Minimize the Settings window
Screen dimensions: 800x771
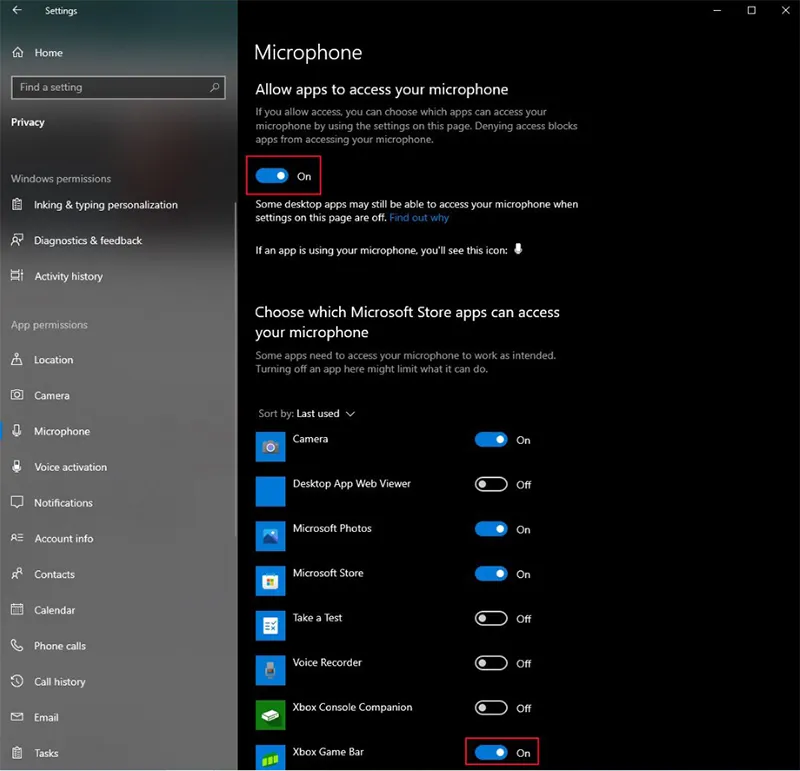pyautogui.click(x=717, y=10)
